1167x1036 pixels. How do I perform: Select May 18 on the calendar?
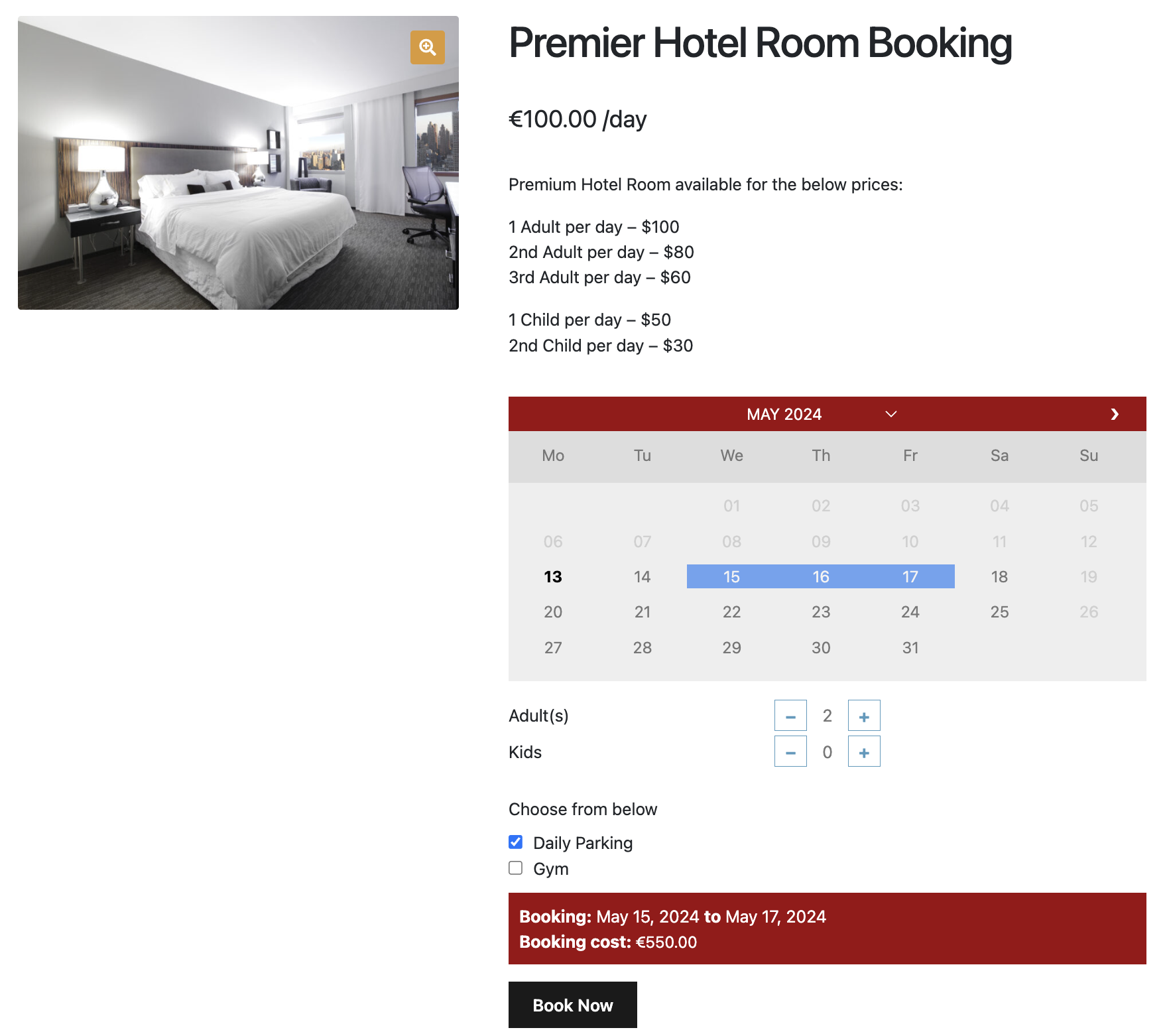click(x=999, y=576)
